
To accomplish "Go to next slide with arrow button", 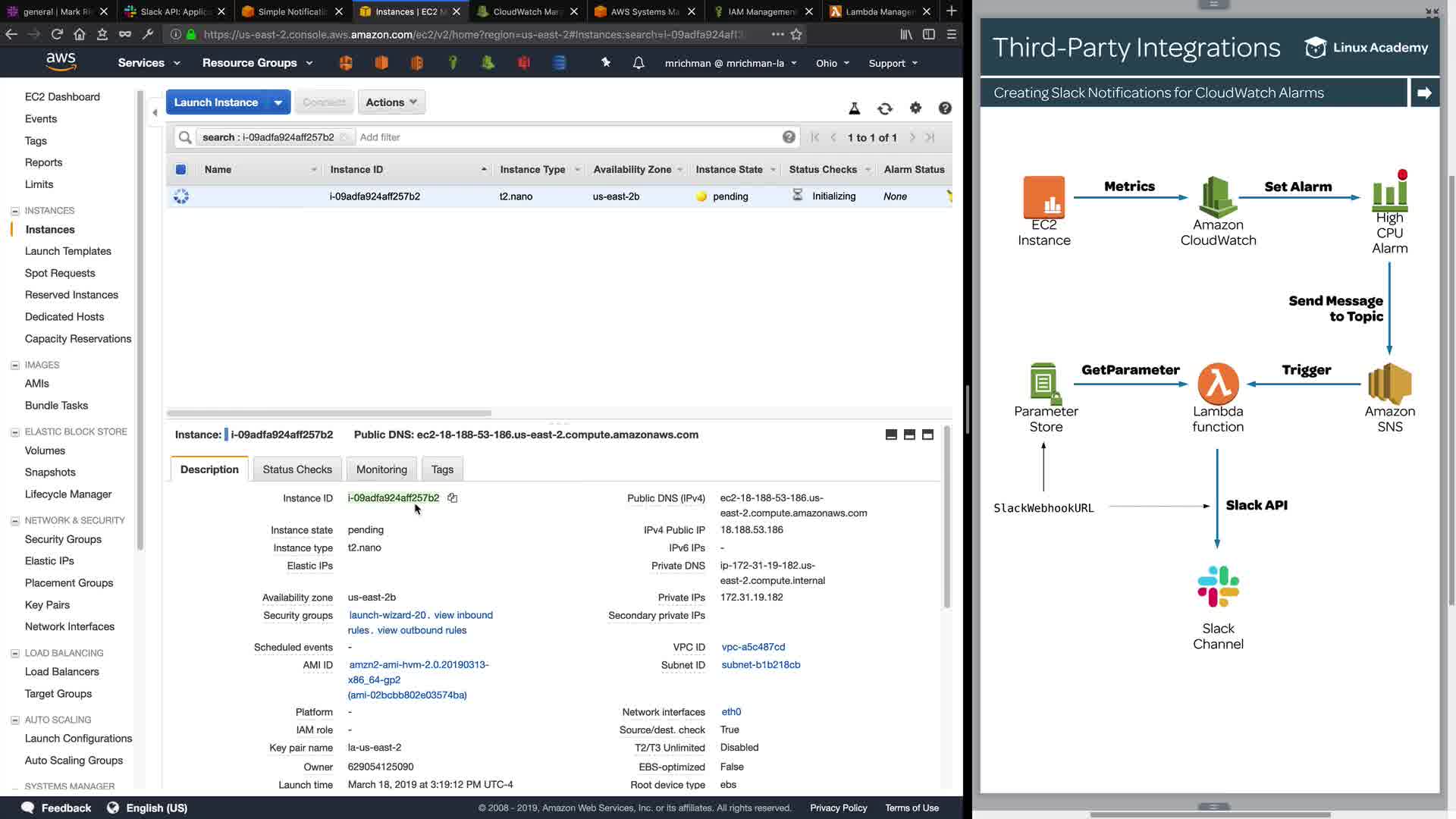I will coord(1423,93).
